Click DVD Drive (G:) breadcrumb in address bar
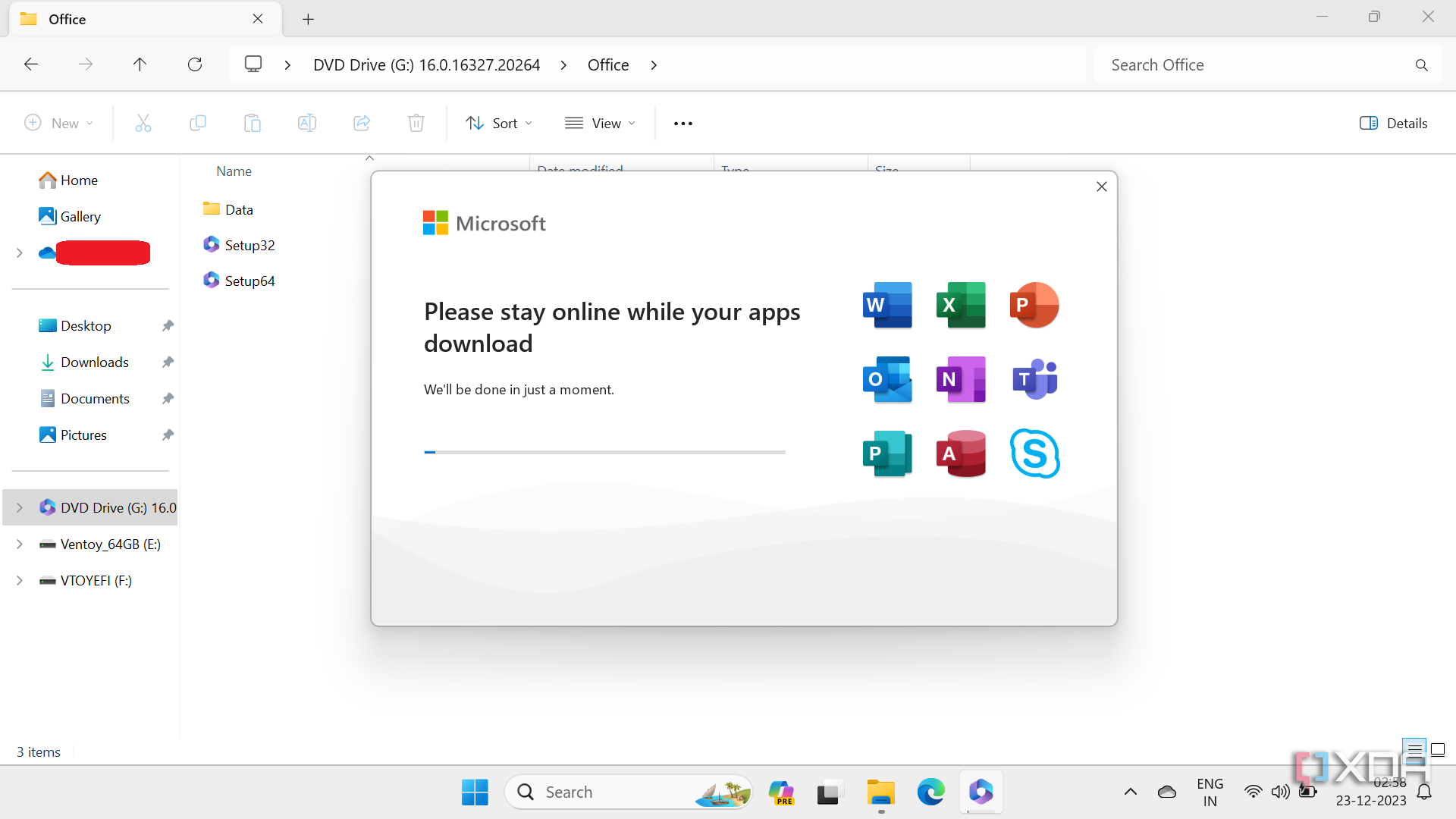This screenshot has height=819, width=1456. (x=426, y=64)
